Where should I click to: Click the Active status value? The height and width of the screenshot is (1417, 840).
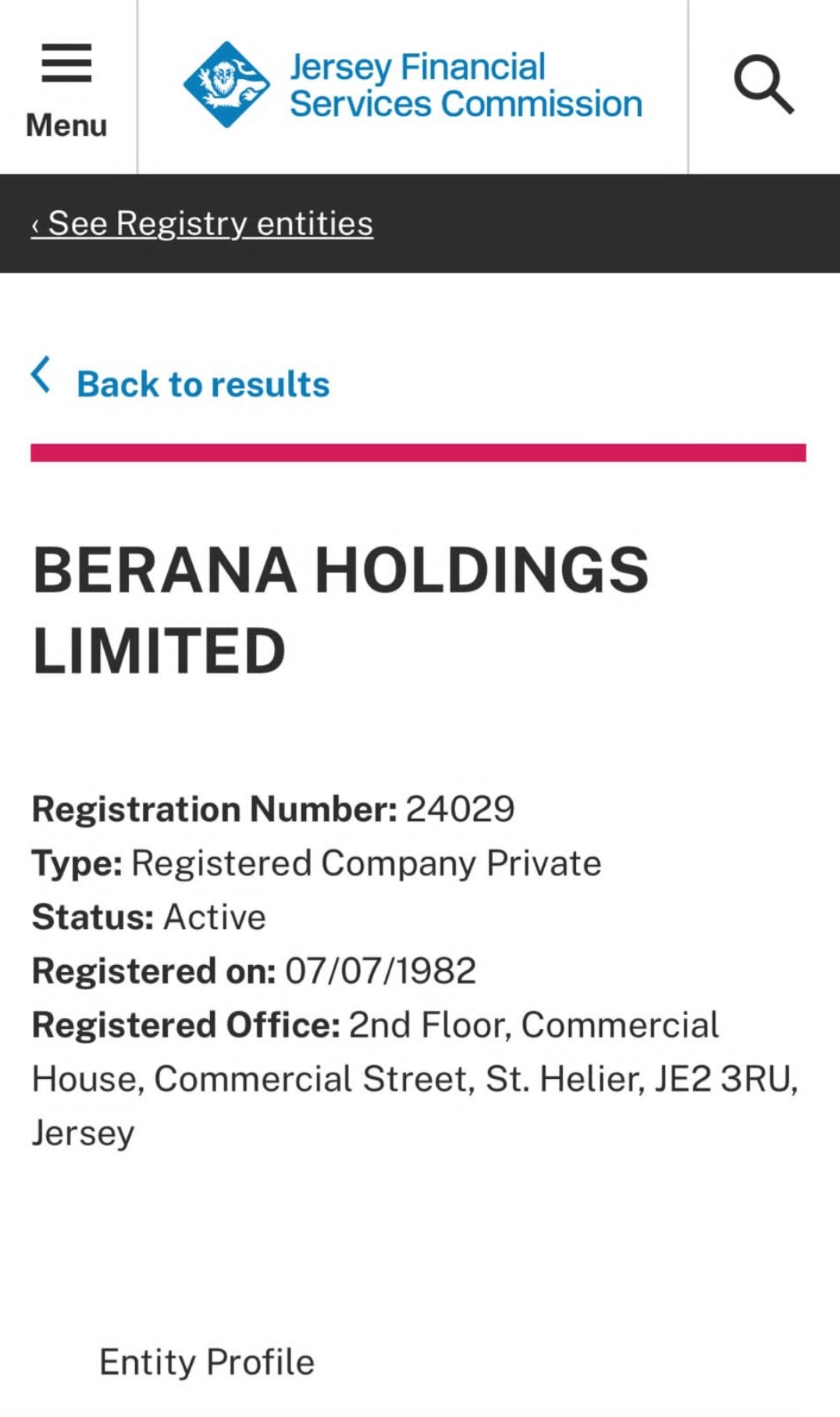click(x=215, y=917)
